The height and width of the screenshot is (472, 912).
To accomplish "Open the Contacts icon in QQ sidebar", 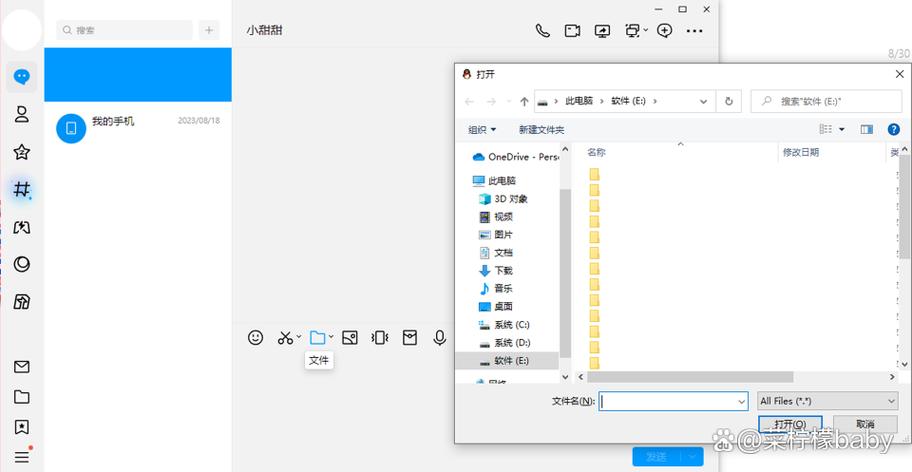I will [22, 114].
